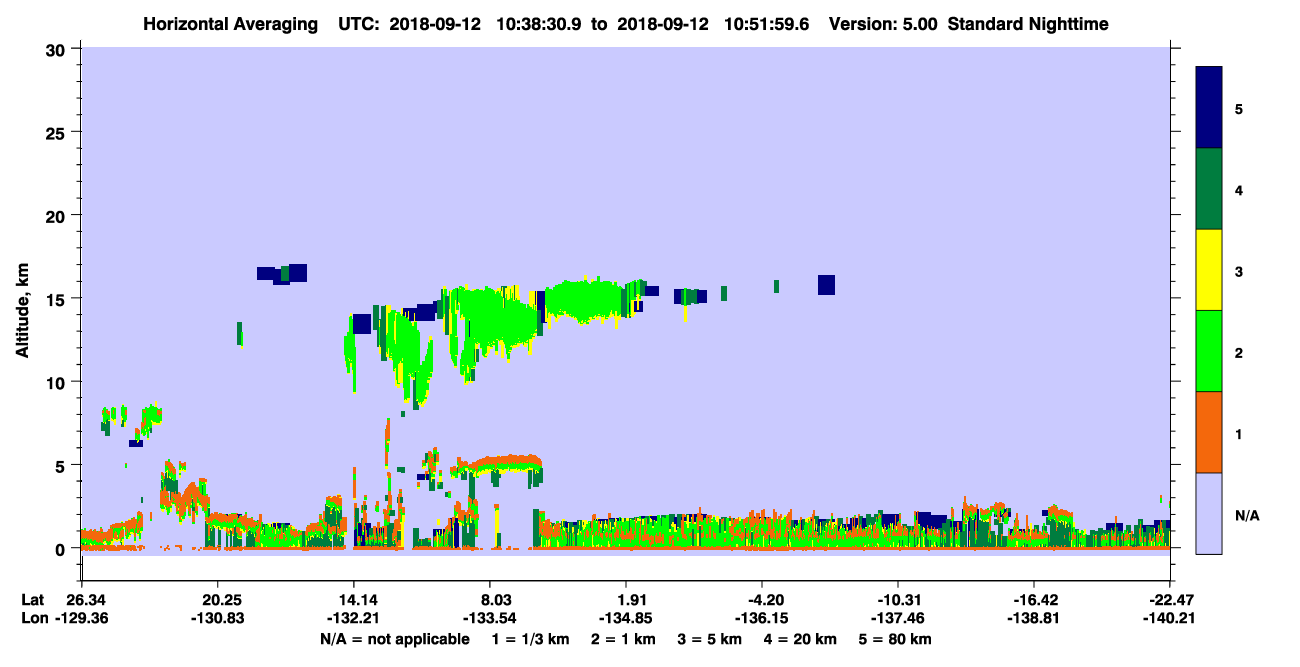
Task: Click the latitude value -4.20
Action: click(x=762, y=600)
